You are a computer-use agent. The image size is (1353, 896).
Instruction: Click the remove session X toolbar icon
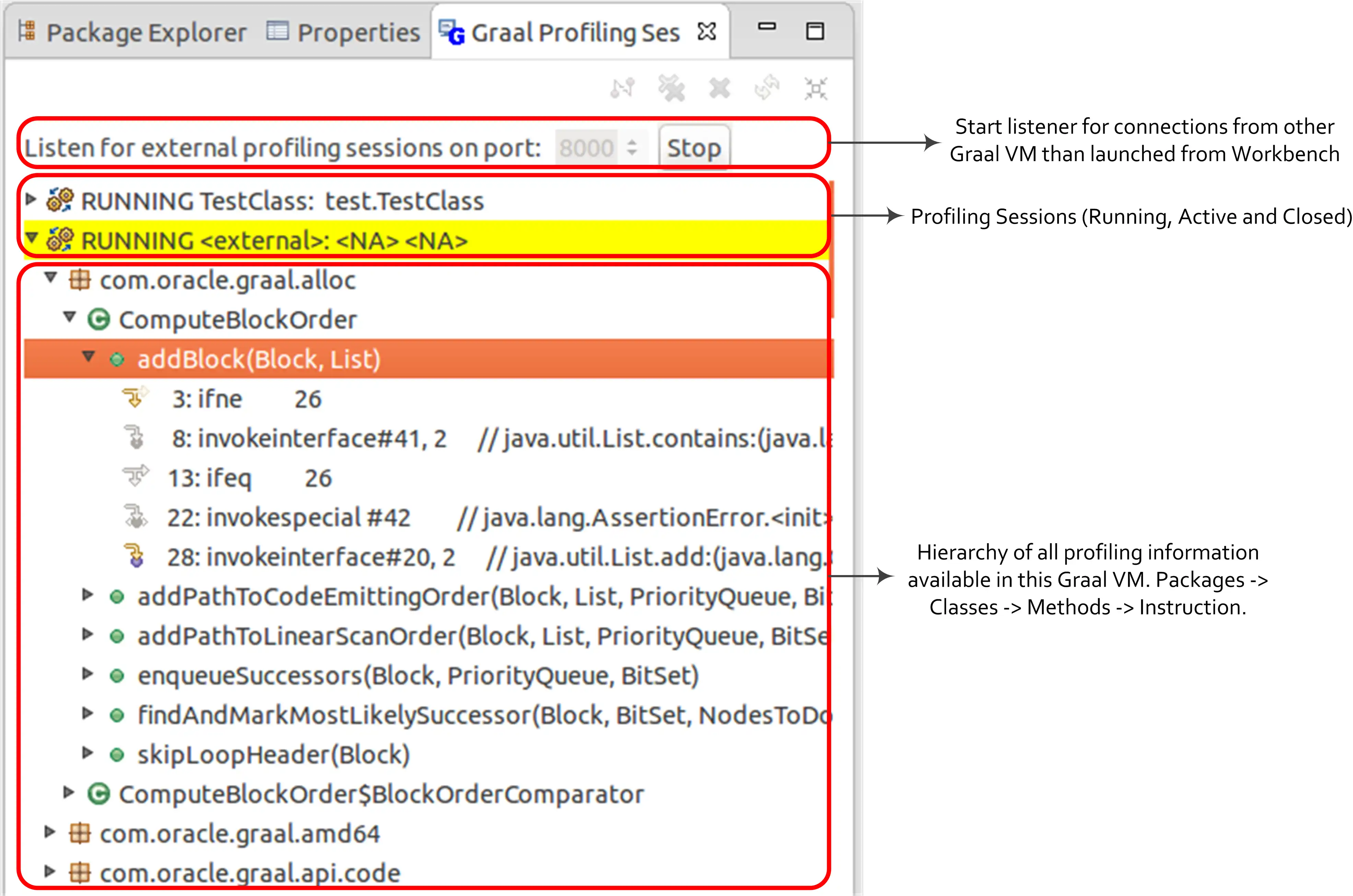(720, 88)
